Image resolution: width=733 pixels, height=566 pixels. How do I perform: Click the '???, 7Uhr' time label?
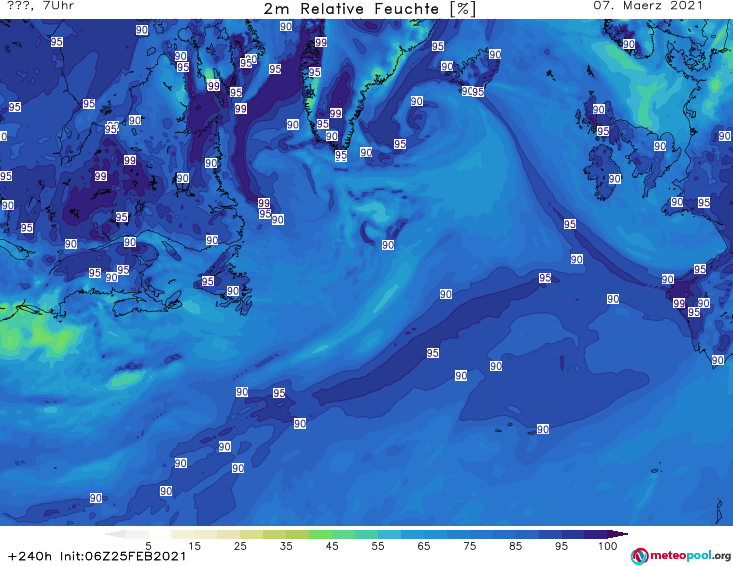click(x=41, y=6)
